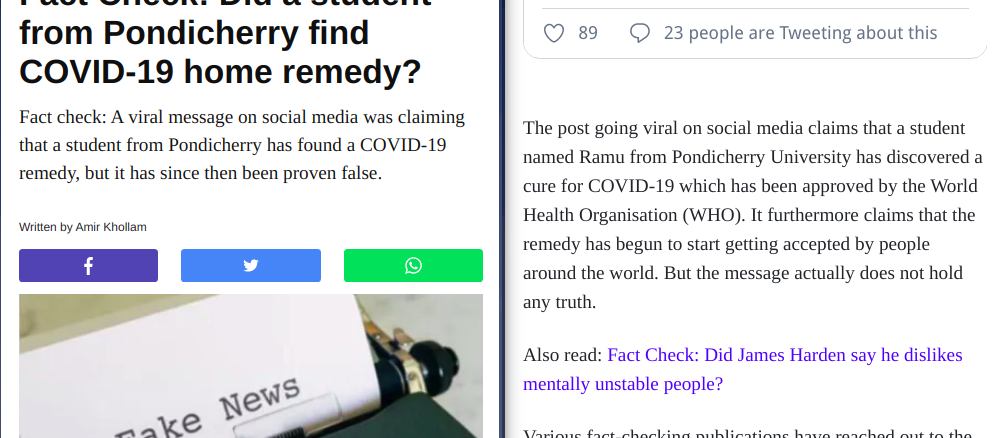Open '23 people are Tweeting about this'
1003x438 pixels.
tap(800, 33)
